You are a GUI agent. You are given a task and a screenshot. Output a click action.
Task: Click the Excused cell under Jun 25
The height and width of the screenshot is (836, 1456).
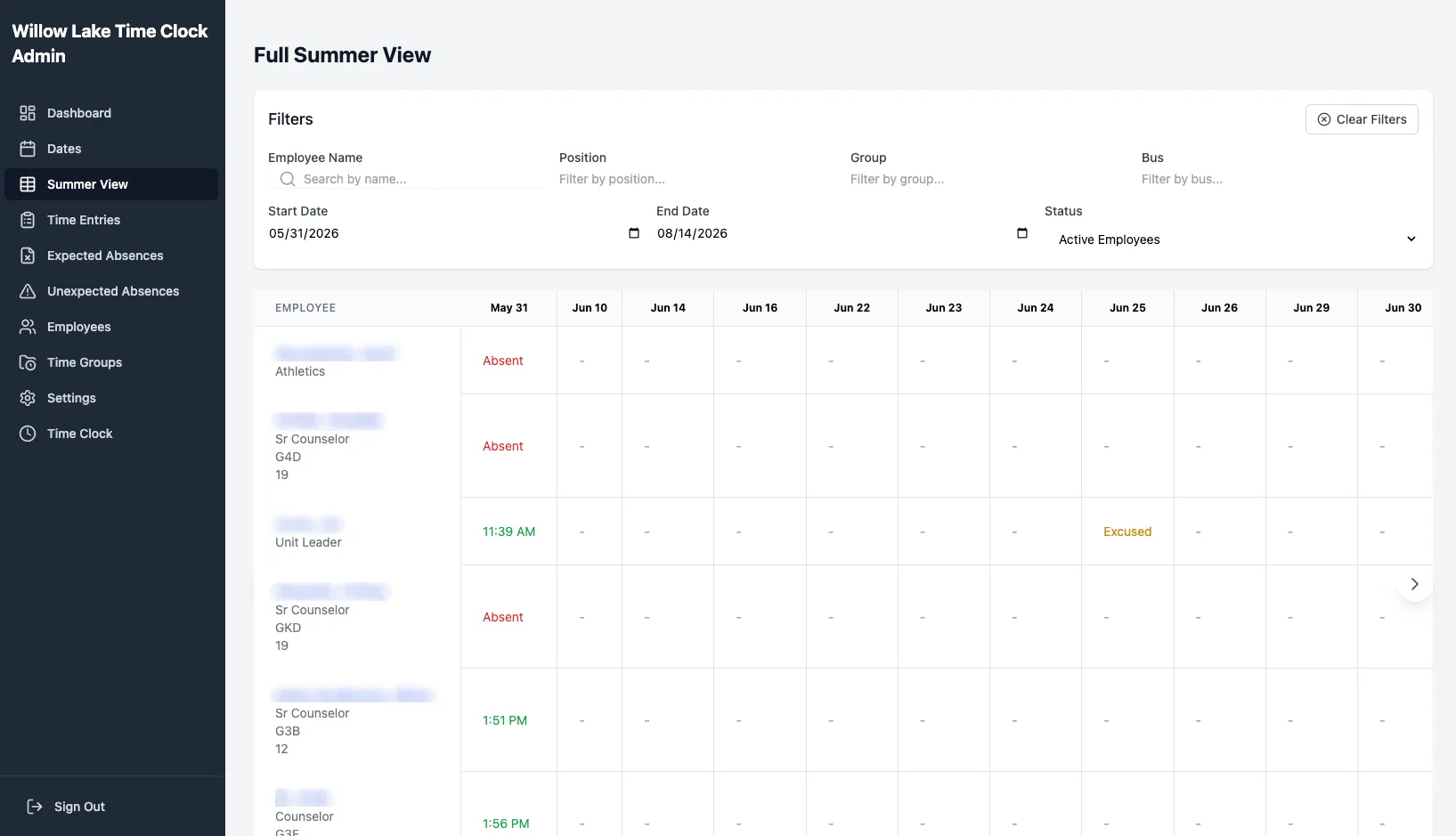[x=1127, y=532]
